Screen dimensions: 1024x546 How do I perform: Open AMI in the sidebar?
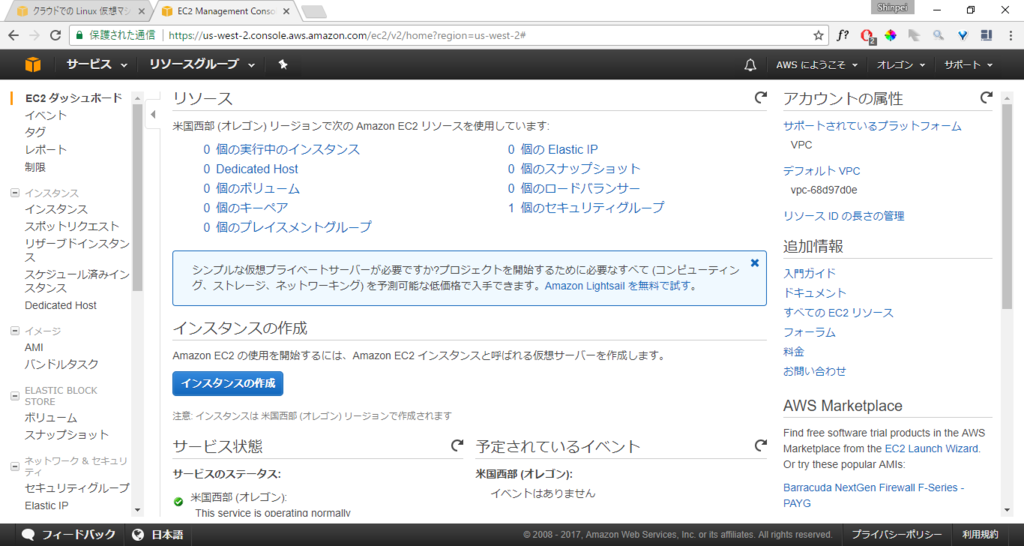click(34, 347)
